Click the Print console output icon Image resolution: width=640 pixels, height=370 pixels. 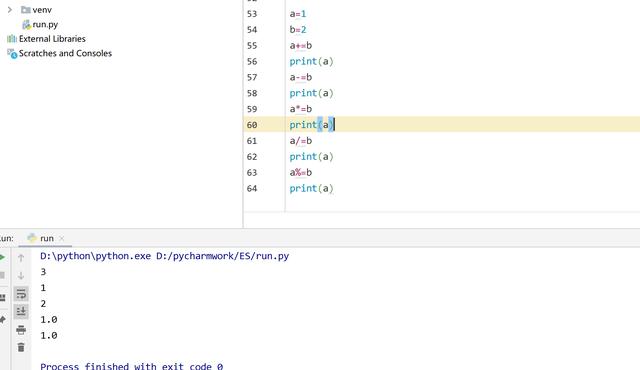pos(21,330)
